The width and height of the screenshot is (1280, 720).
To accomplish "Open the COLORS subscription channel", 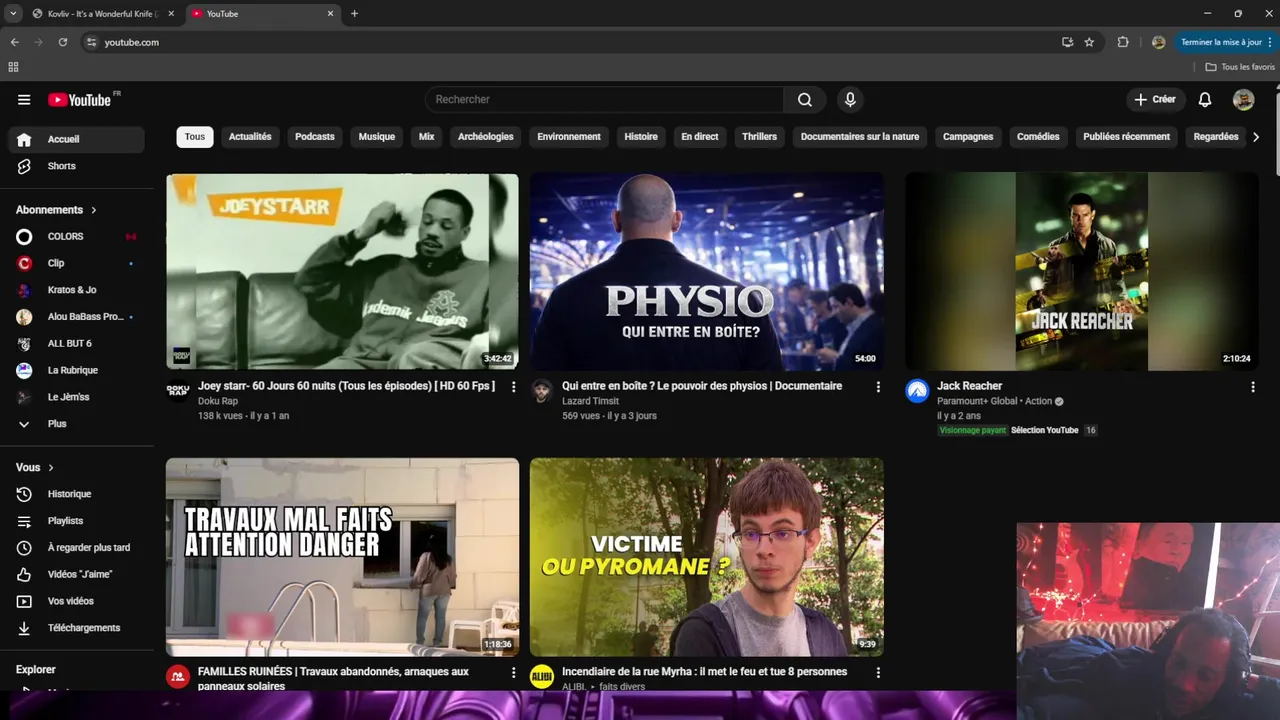I will click(76, 237).
